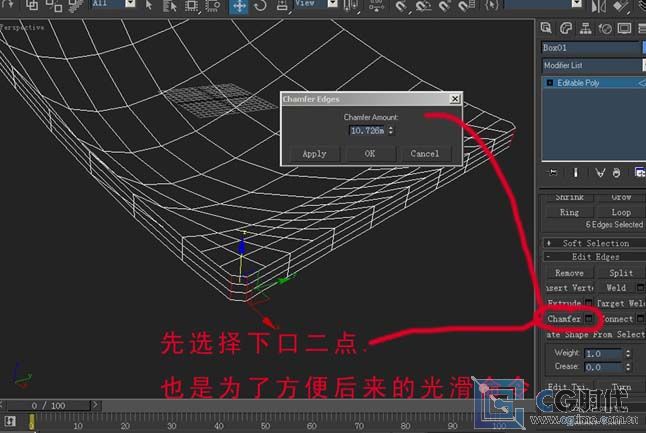Image resolution: width=646 pixels, height=433 pixels.
Task: Open the Create command panel tab
Action: (548, 28)
